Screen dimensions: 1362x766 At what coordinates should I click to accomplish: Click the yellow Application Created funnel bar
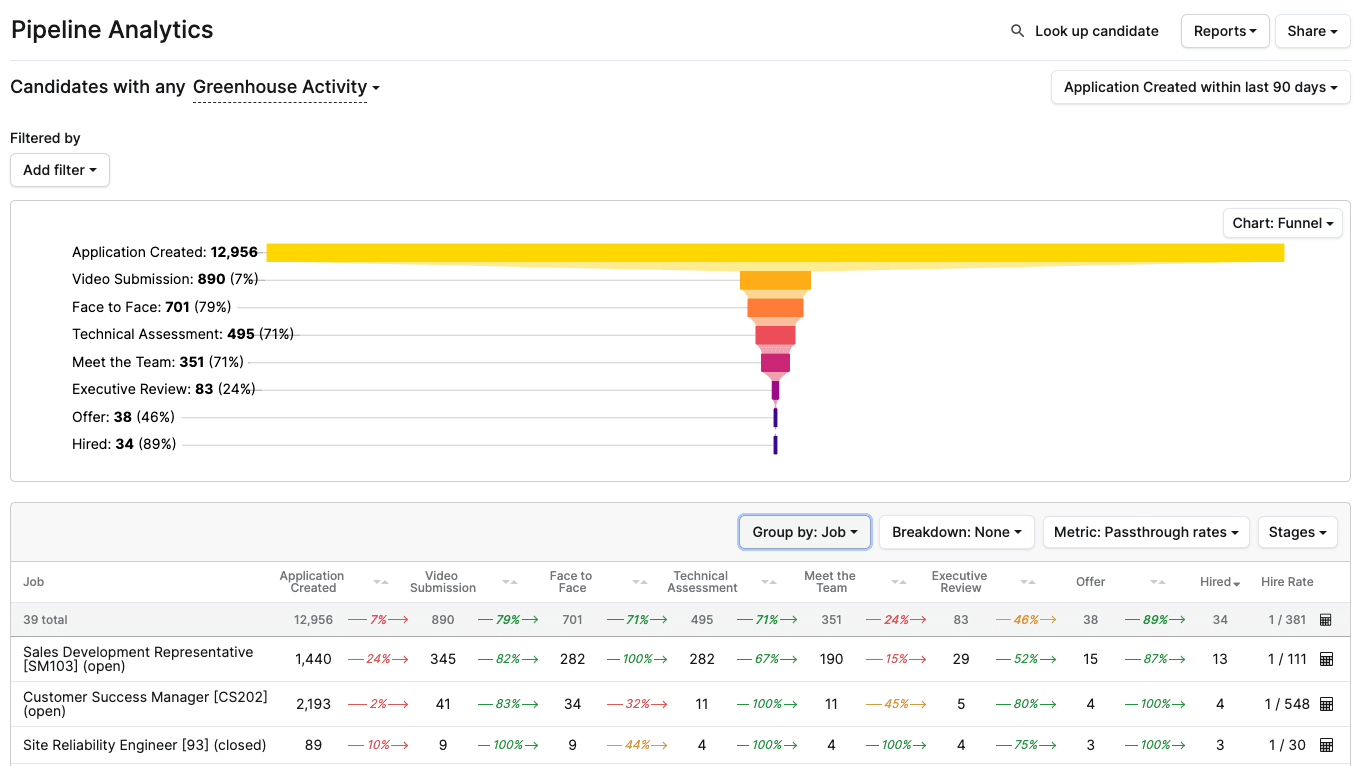click(x=775, y=253)
